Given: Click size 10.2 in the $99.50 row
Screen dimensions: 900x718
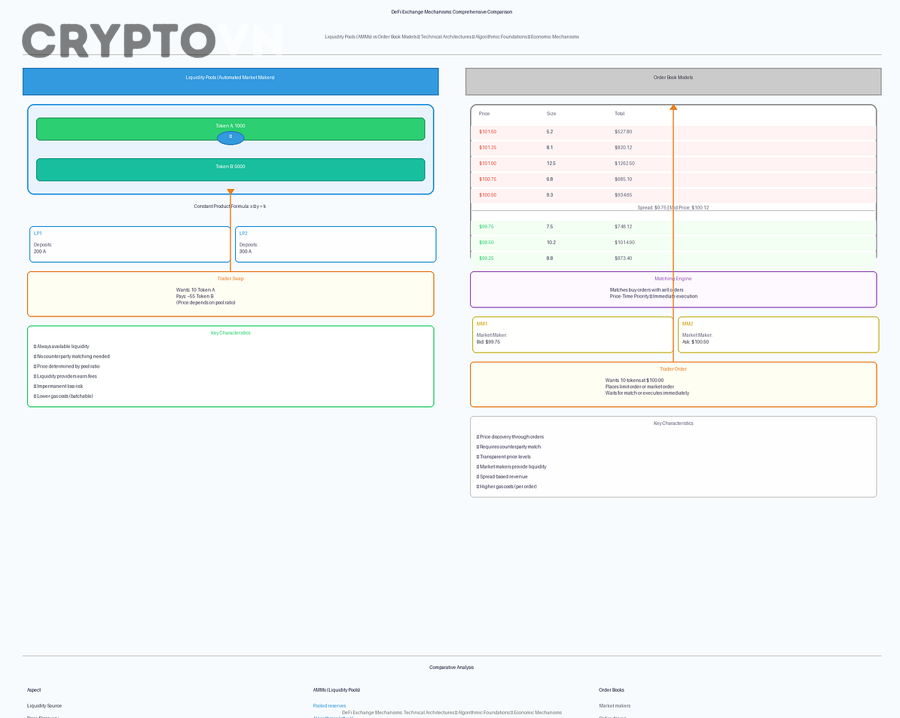Looking at the screenshot, I should point(551,242).
